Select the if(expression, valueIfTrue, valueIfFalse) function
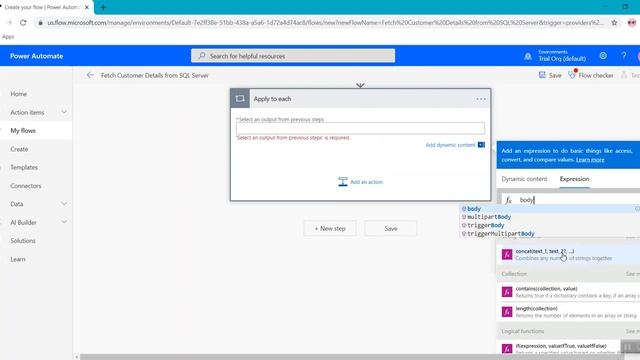Viewport: 640px width, 360px height. pos(568,348)
